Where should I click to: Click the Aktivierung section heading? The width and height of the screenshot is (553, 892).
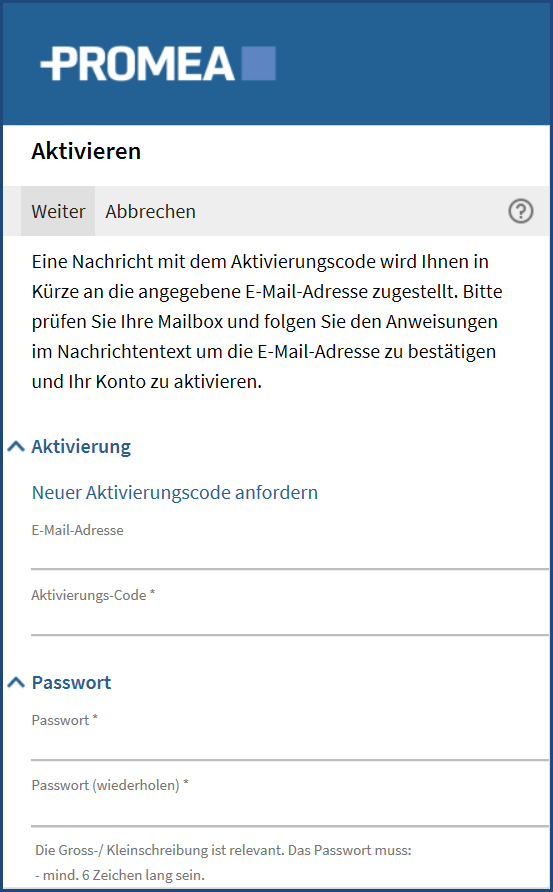tap(81, 447)
